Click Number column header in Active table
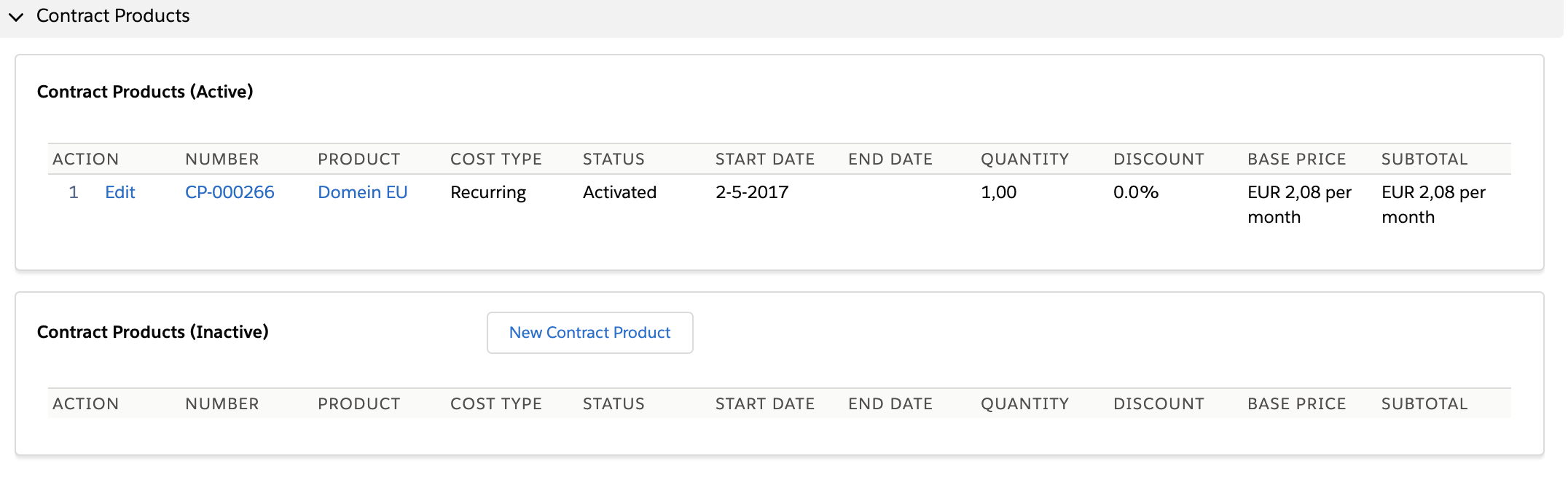Screen dimensions: 1568x501 [x=222, y=159]
